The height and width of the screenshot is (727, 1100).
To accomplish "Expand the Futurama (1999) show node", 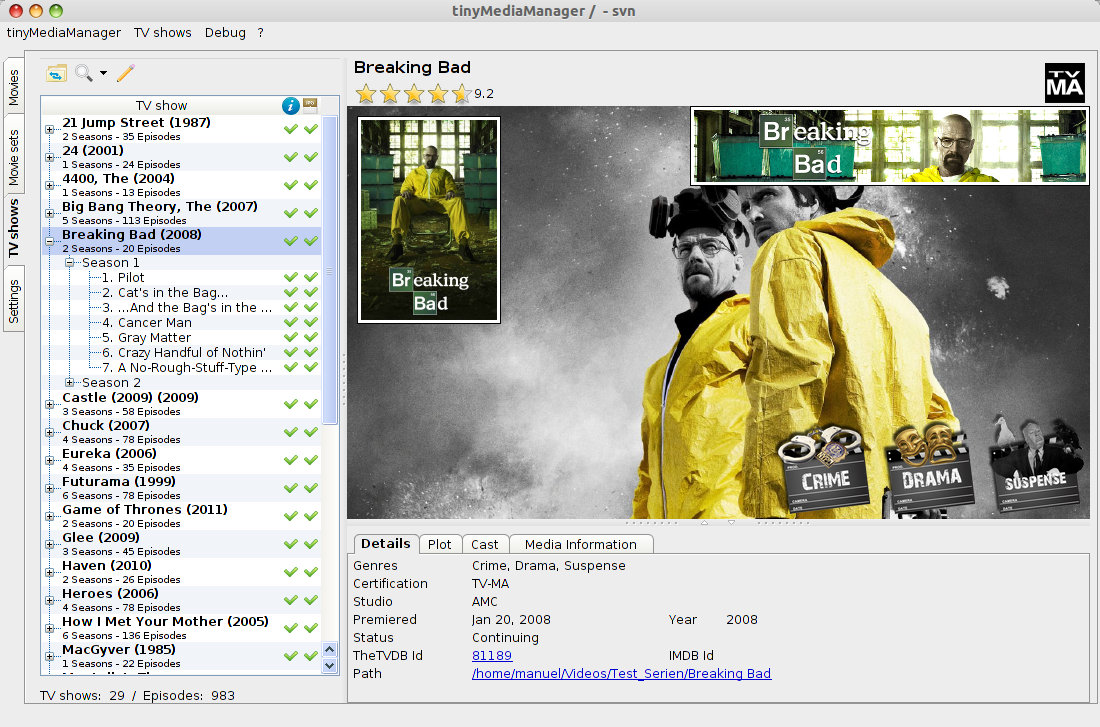I will [x=49, y=488].
